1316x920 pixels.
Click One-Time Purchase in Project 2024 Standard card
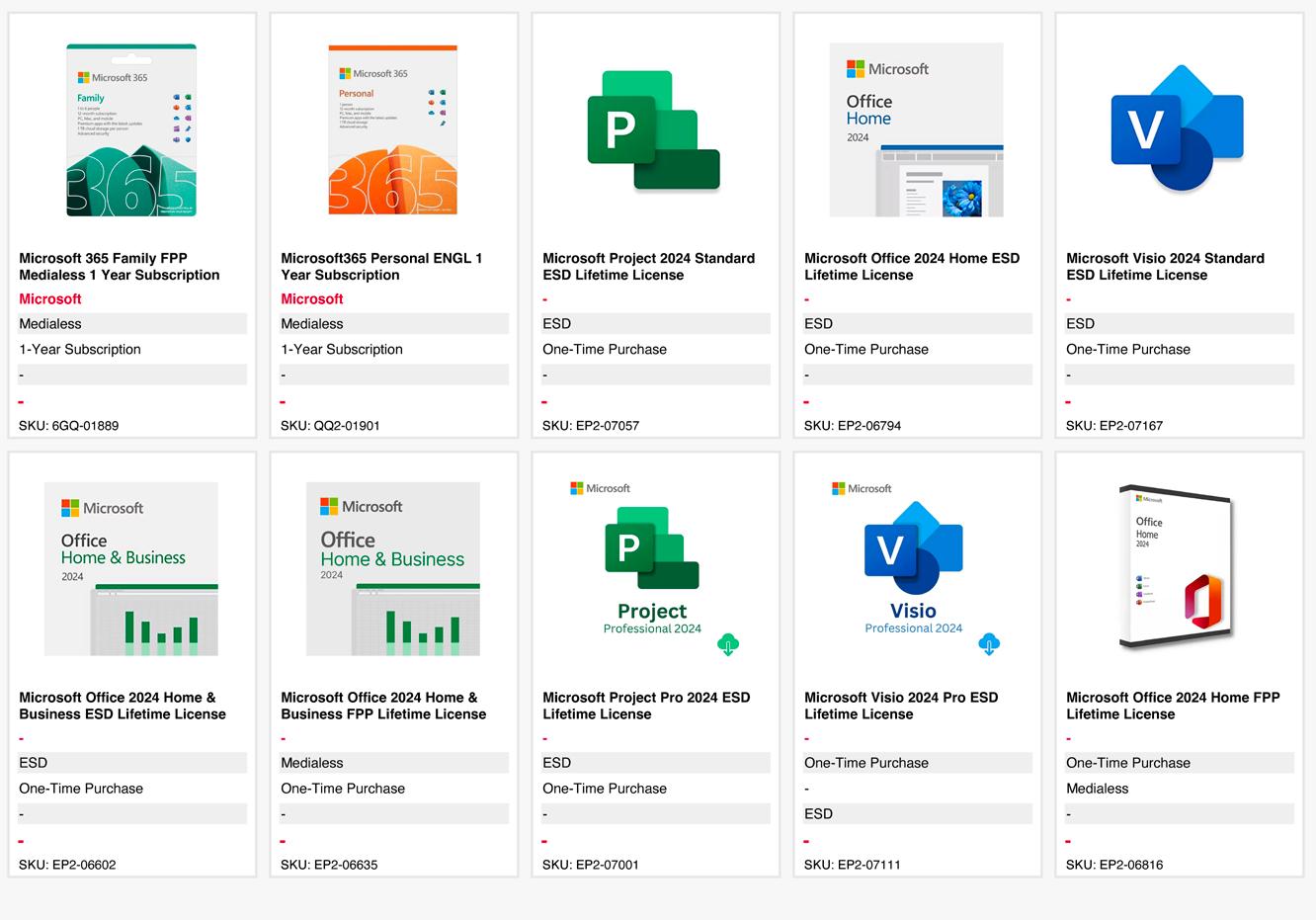pos(605,350)
